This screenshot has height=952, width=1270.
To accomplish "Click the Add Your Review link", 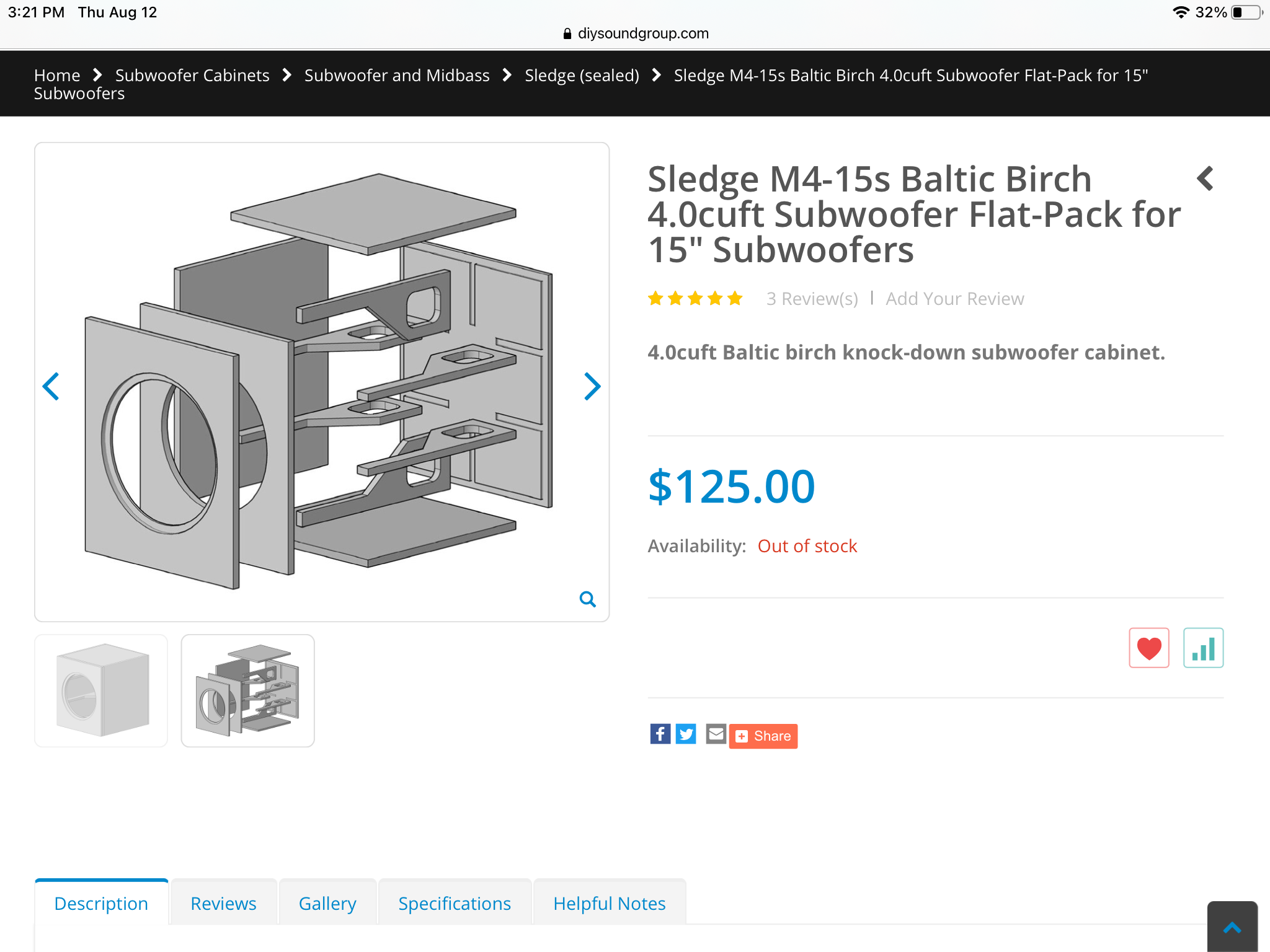I will (954, 299).
